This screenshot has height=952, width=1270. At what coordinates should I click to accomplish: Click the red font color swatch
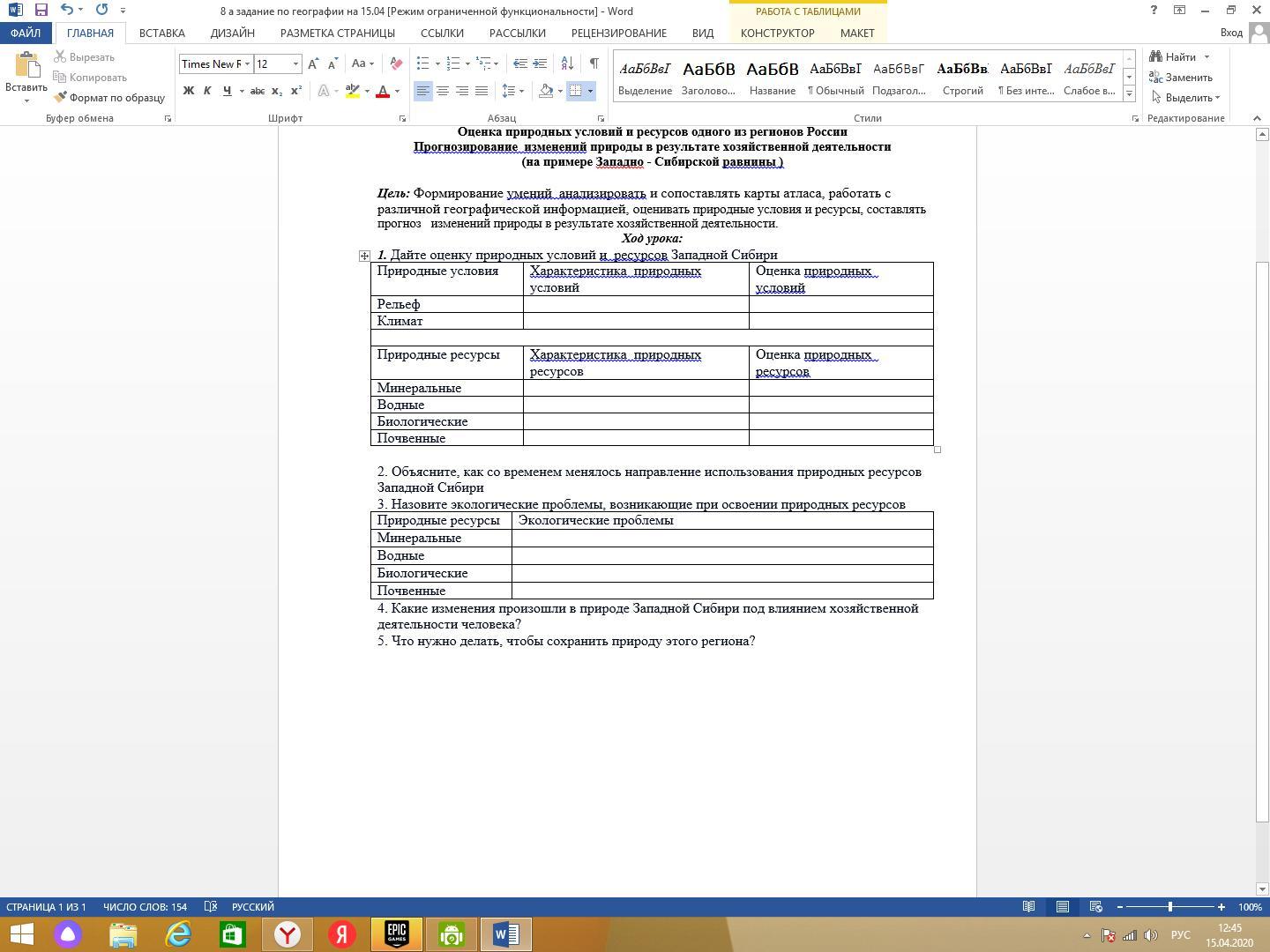tap(383, 91)
